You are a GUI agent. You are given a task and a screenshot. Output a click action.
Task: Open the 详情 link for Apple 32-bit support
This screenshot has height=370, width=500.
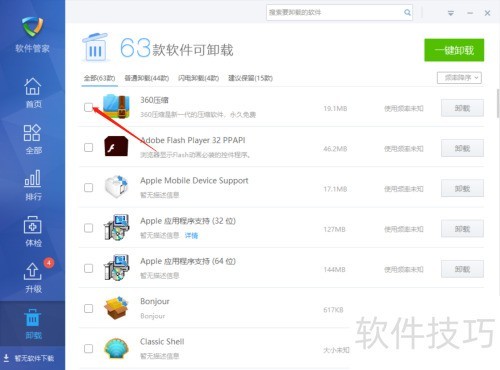tap(191, 236)
